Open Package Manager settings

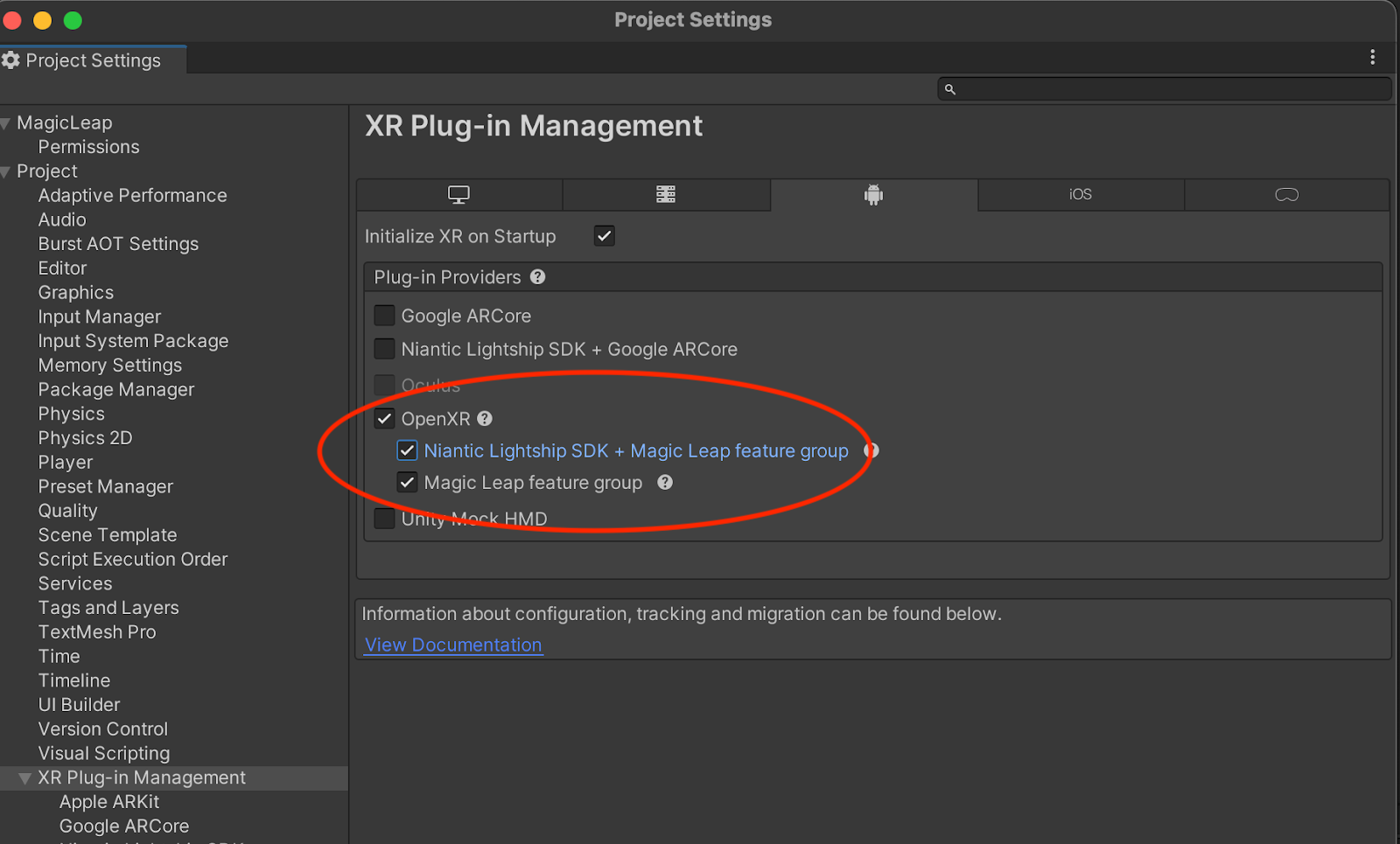(115, 390)
